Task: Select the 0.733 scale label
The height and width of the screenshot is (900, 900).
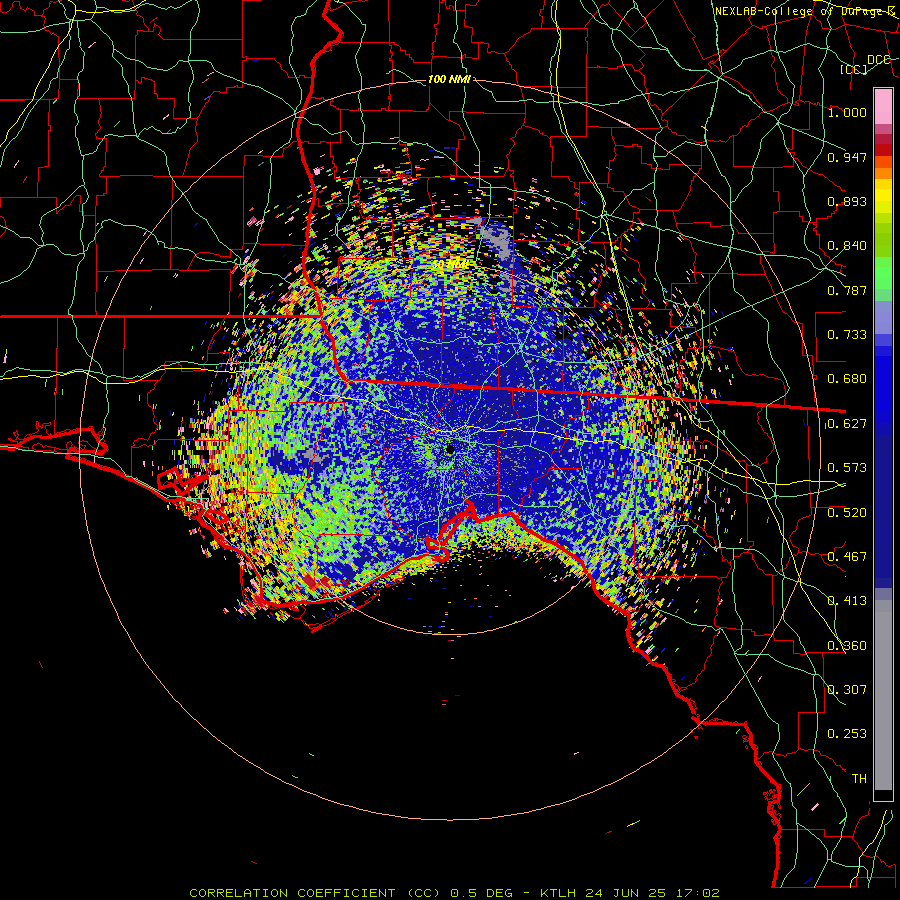Action: coord(847,335)
